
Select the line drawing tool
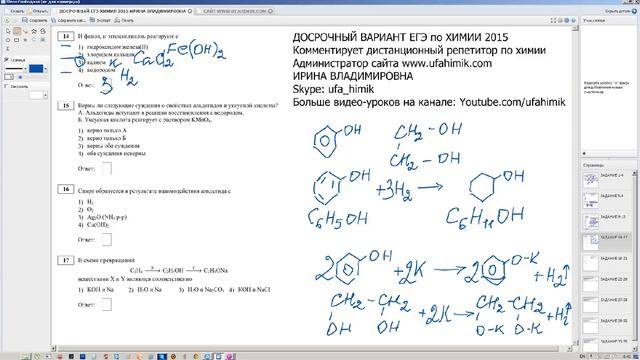tap(25, 31)
